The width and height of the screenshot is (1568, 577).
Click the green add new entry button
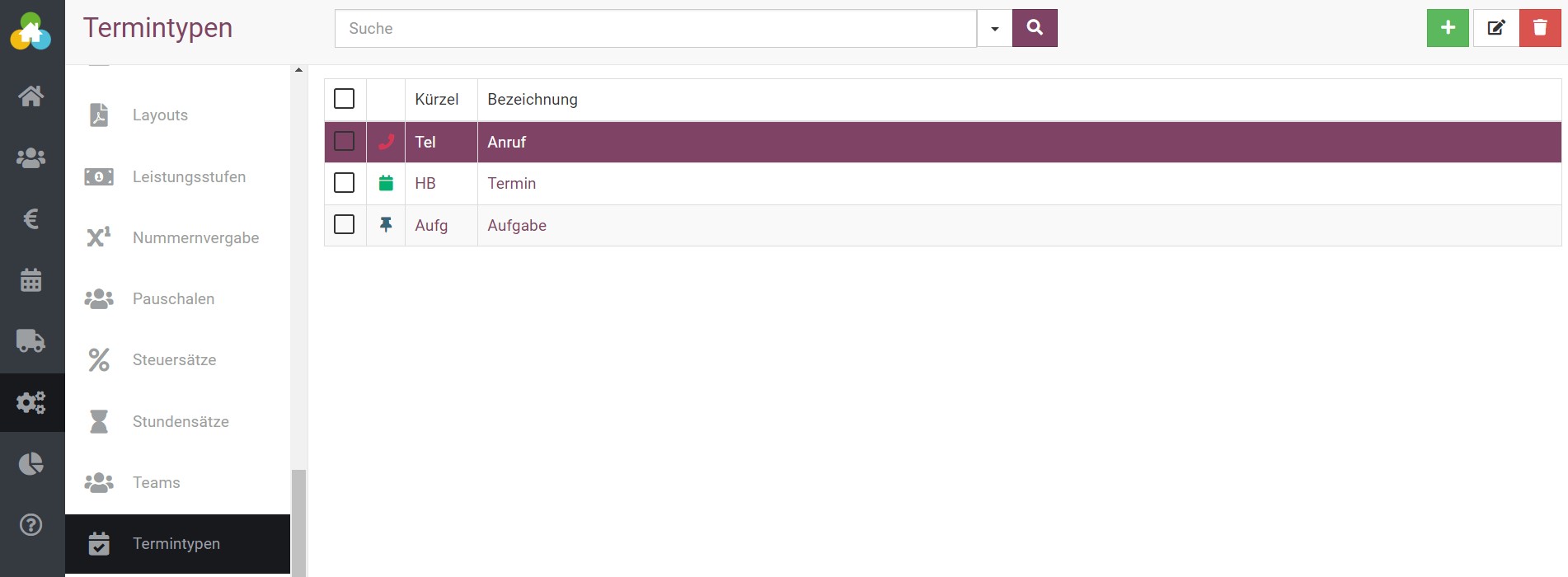(1448, 28)
